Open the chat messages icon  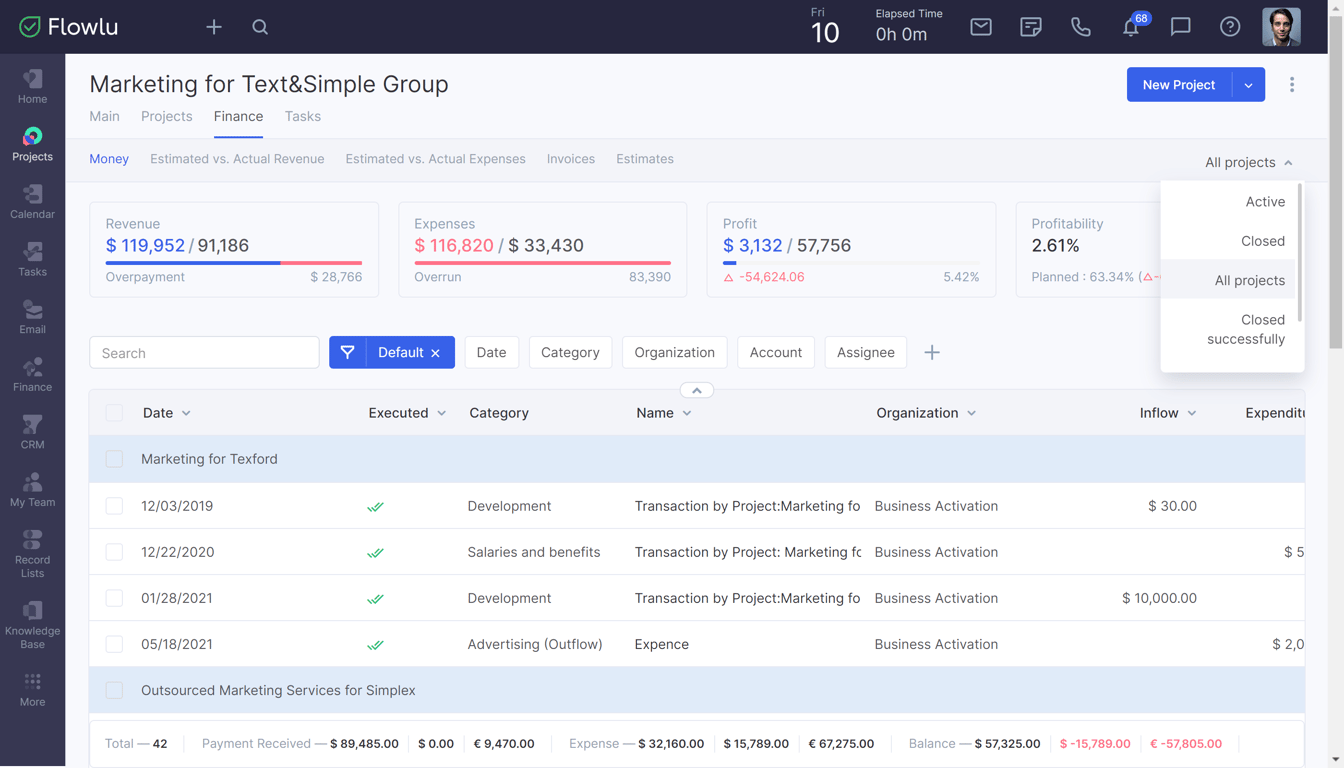pyautogui.click(x=1180, y=27)
